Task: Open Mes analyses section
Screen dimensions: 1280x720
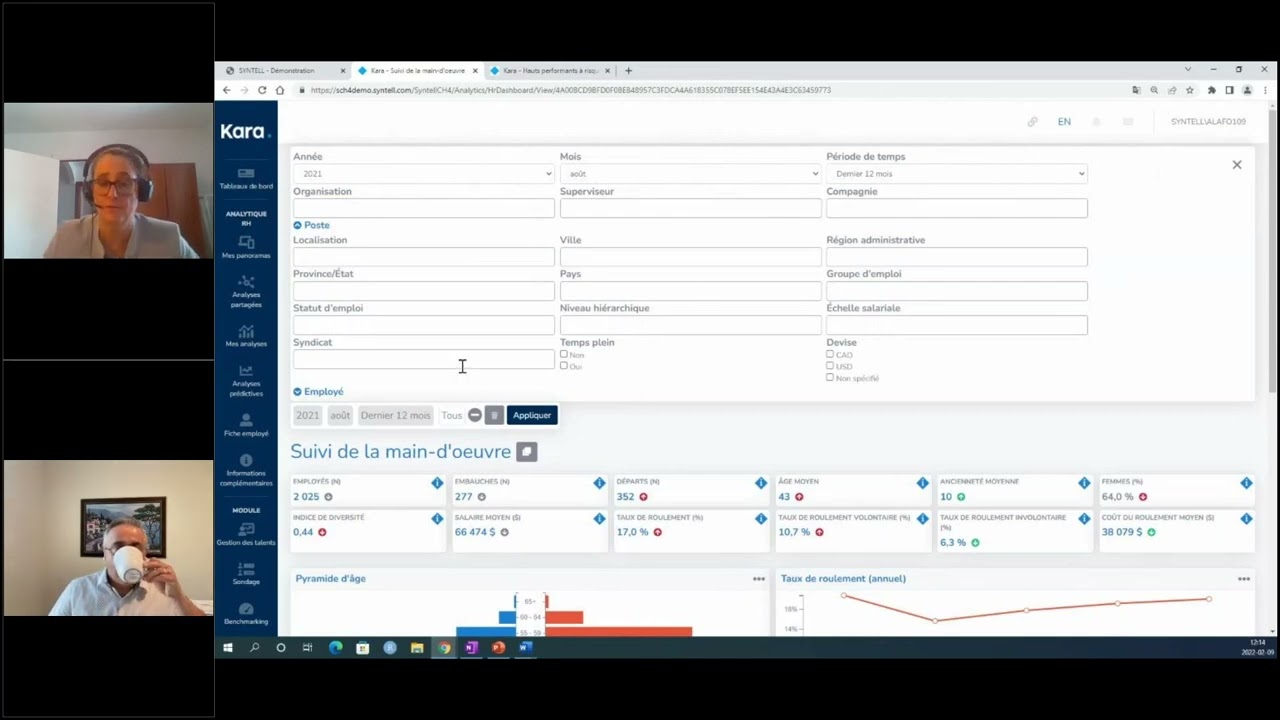Action: coord(246,336)
